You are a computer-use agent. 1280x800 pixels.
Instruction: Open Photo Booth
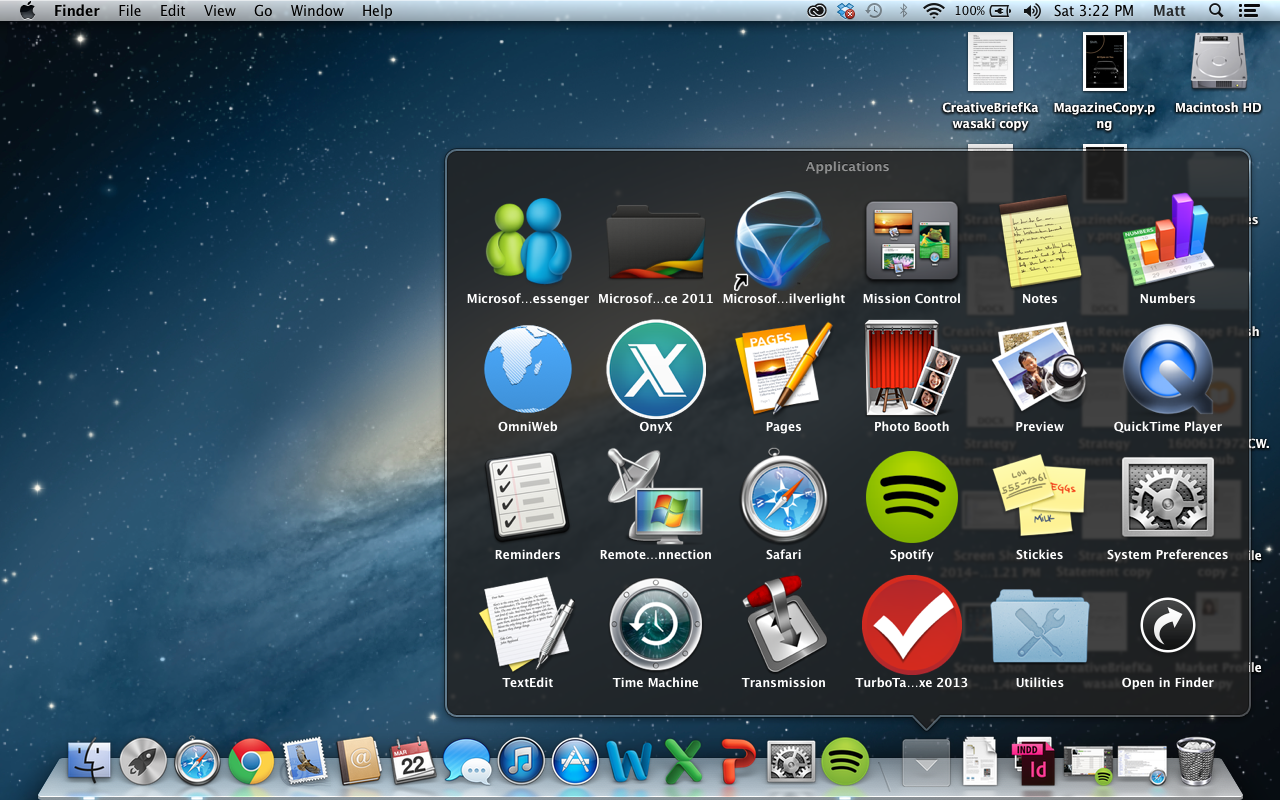912,369
